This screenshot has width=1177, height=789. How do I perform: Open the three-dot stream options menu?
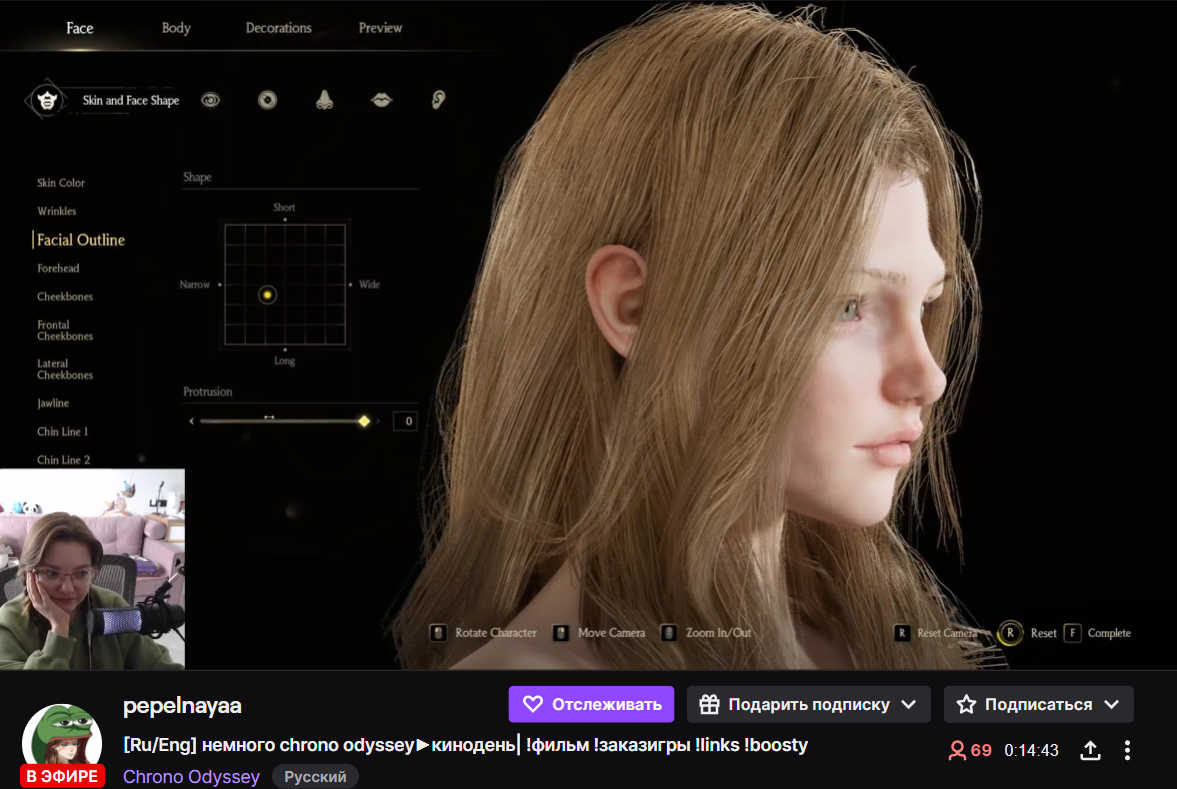click(1127, 750)
